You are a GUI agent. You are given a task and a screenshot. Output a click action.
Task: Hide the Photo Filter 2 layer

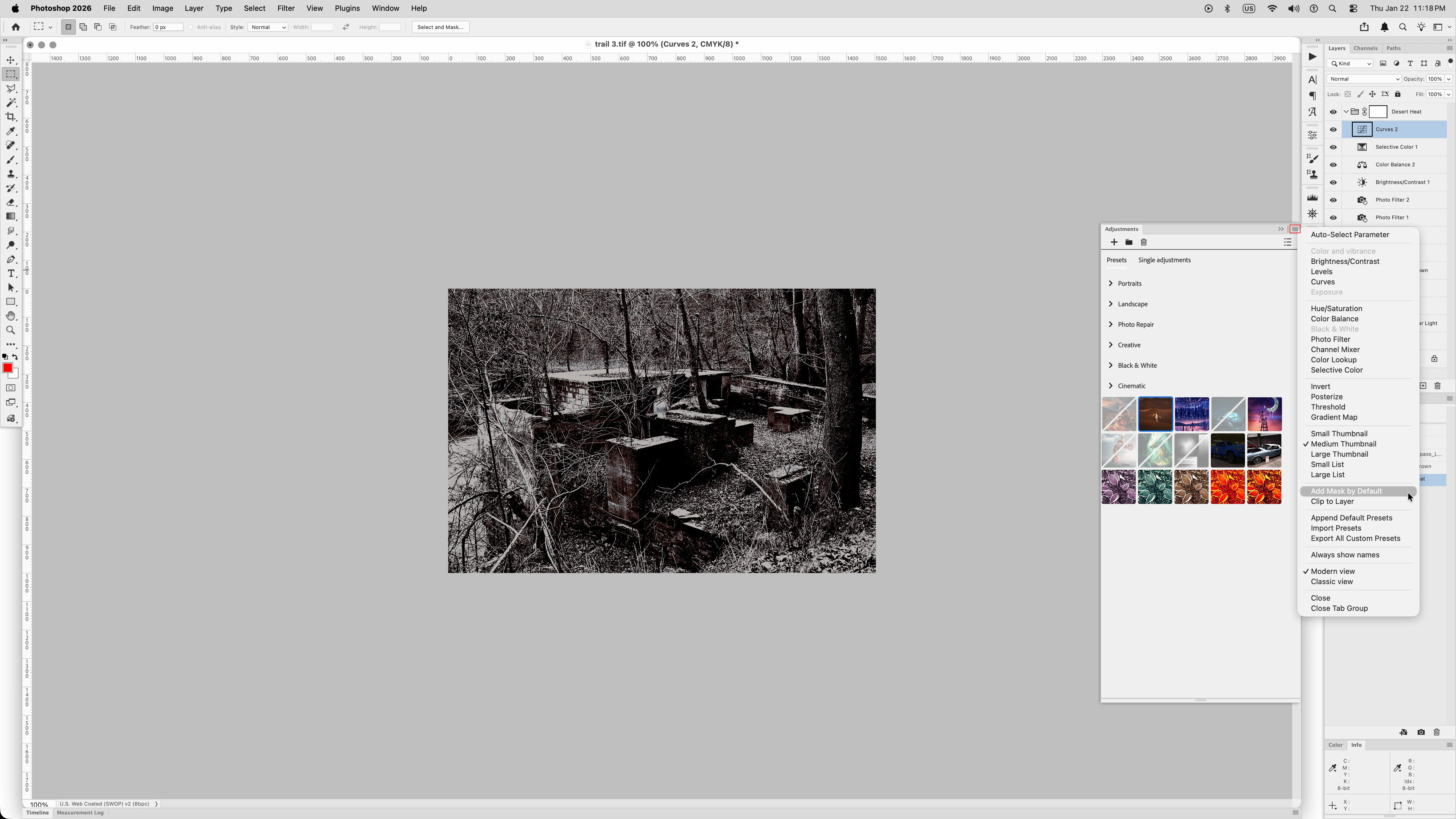pos(1333,200)
